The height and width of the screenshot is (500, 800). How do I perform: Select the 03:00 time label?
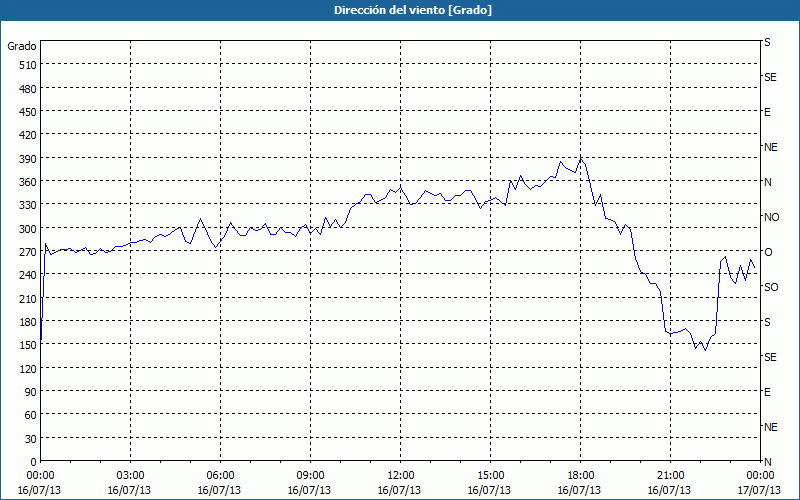point(130,476)
